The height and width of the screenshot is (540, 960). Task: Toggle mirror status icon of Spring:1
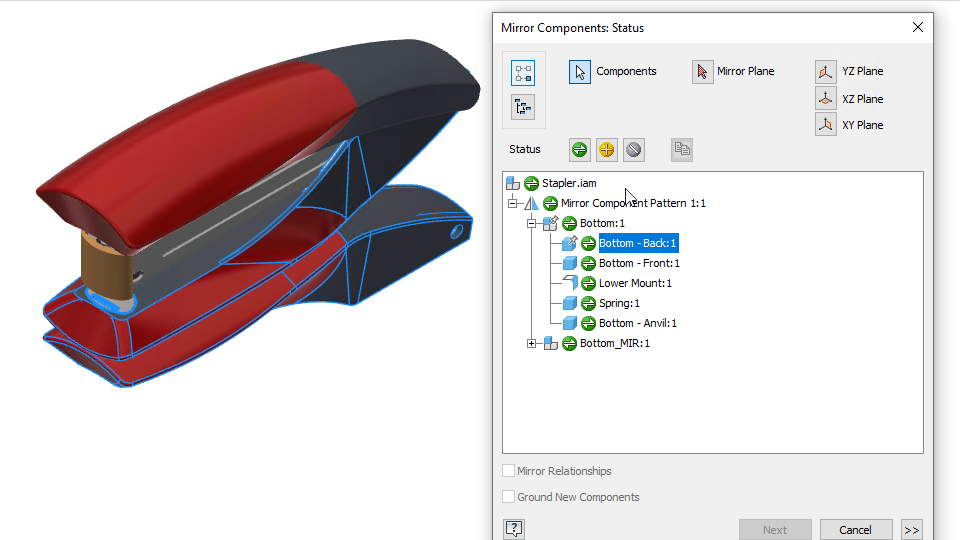(x=588, y=303)
